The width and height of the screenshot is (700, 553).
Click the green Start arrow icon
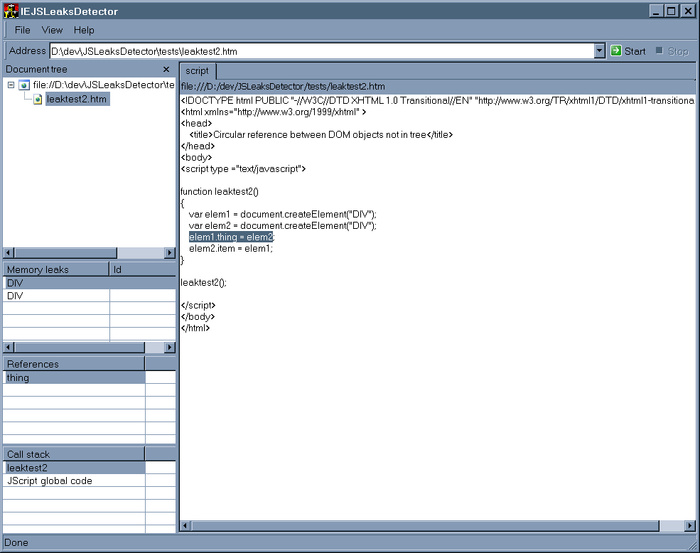[x=616, y=51]
